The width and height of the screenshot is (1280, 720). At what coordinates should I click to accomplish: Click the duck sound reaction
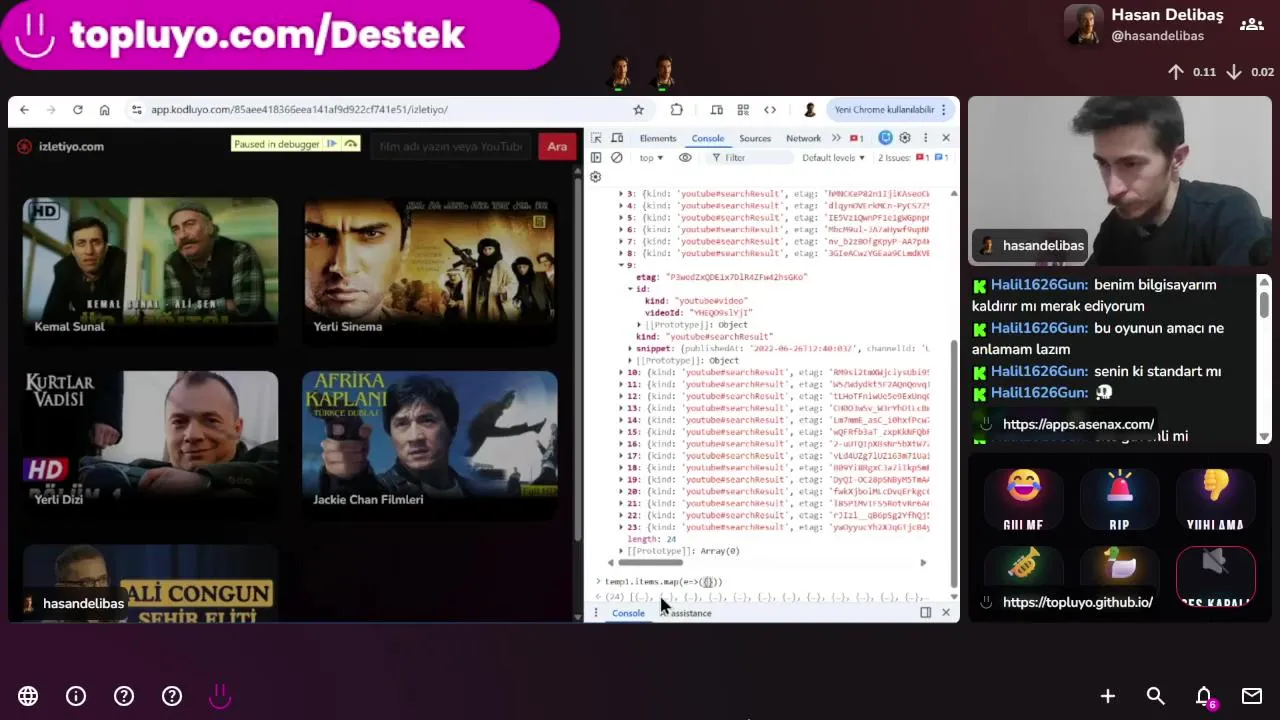[x=1119, y=577]
